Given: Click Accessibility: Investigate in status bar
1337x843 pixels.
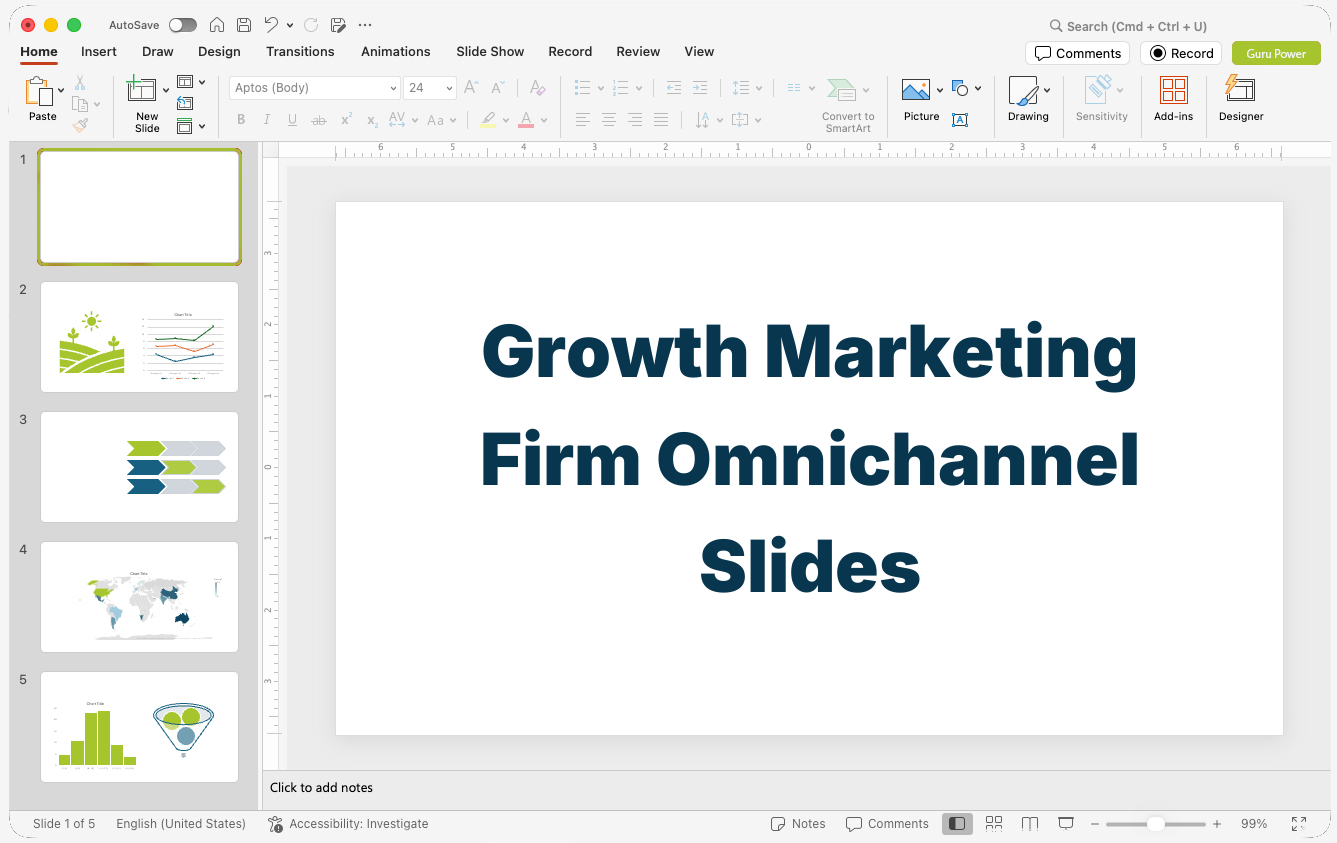Looking at the screenshot, I should tap(348, 824).
